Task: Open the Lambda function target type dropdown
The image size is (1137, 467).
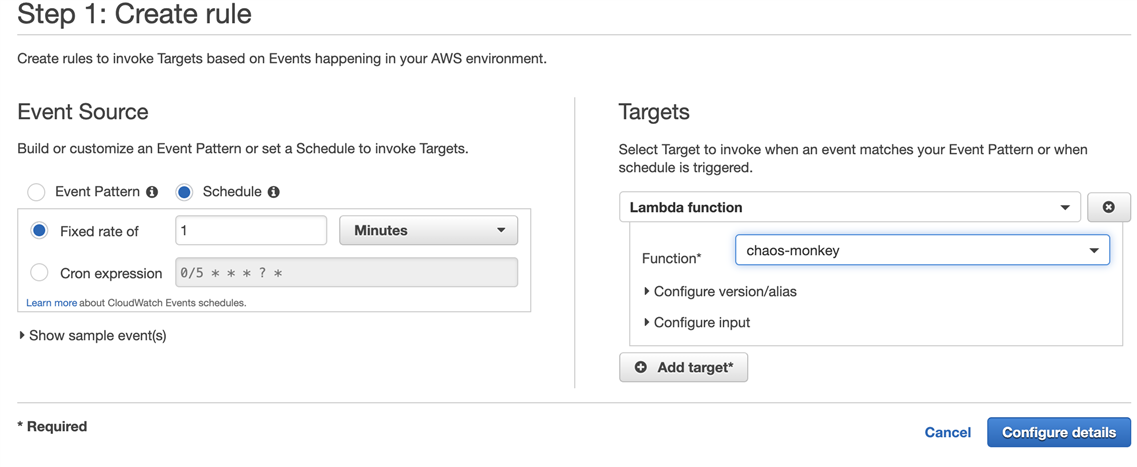Action: click(x=850, y=207)
